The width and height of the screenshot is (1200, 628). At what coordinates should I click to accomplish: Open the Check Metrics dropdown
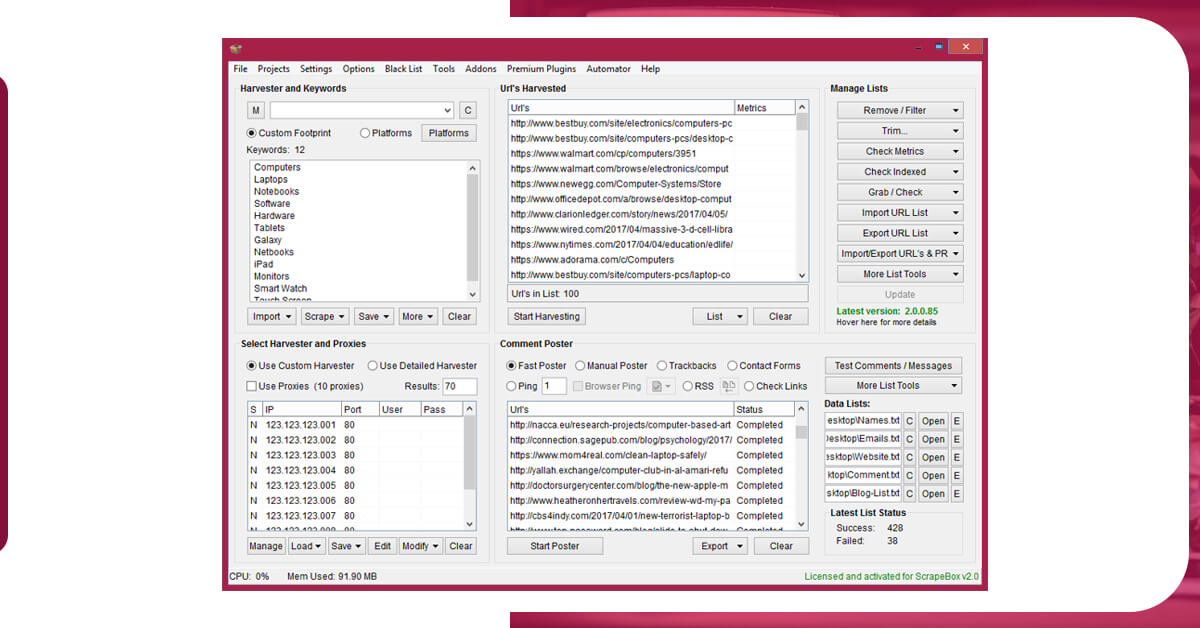tap(900, 152)
